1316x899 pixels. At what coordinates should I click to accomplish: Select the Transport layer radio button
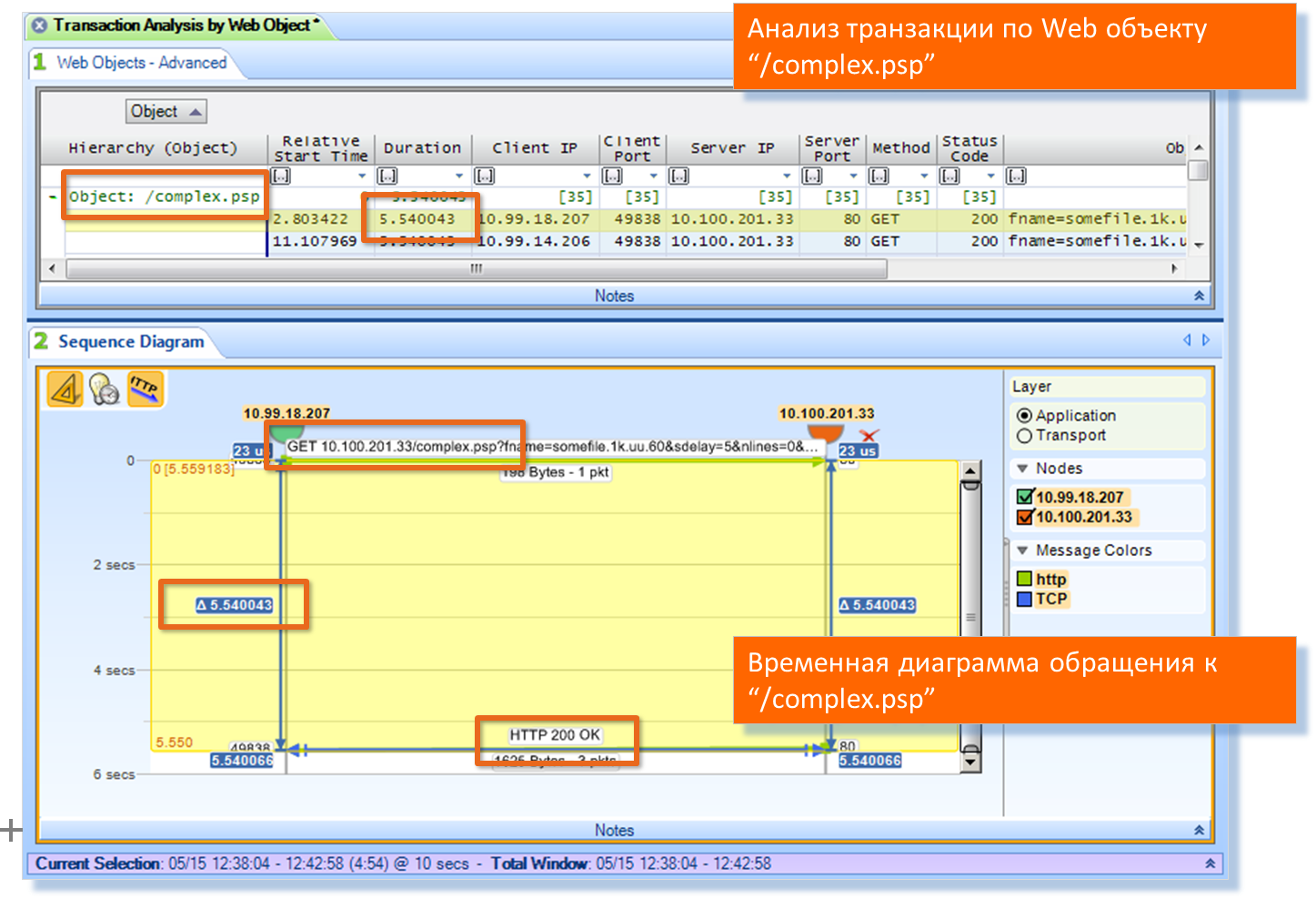1024,436
